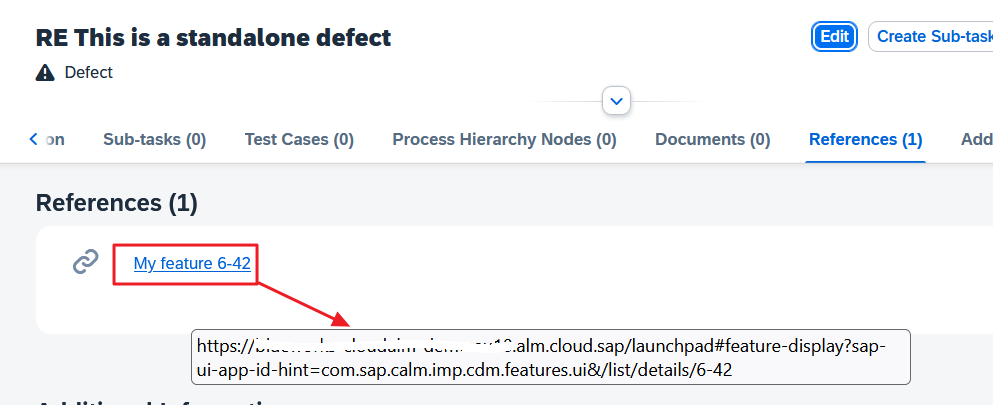Click the chain link icon beside the reference
Screen dimensions: 993x405
point(86,262)
